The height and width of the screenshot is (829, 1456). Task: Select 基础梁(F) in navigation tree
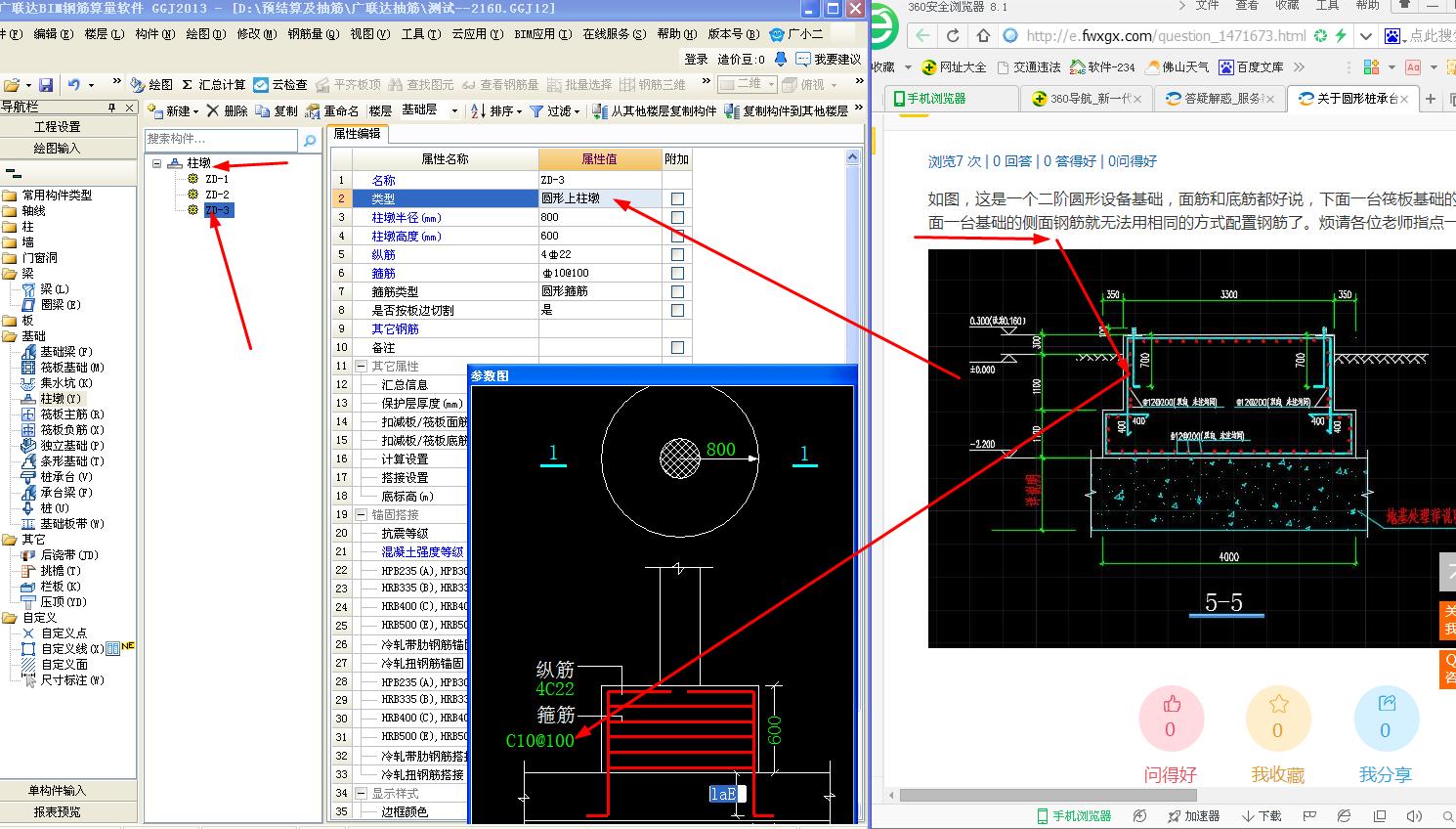67,351
